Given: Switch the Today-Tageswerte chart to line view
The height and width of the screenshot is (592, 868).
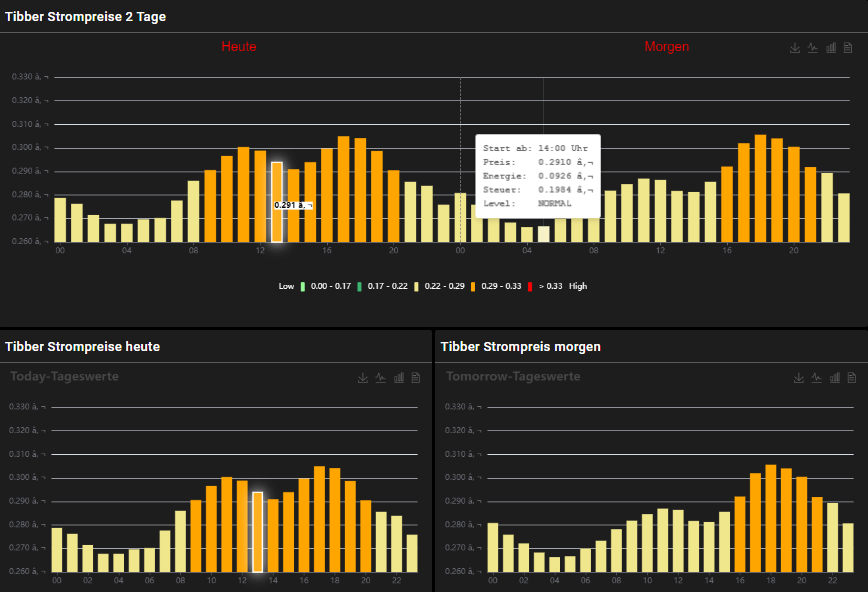Looking at the screenshot, I should (x=381, y=378).
